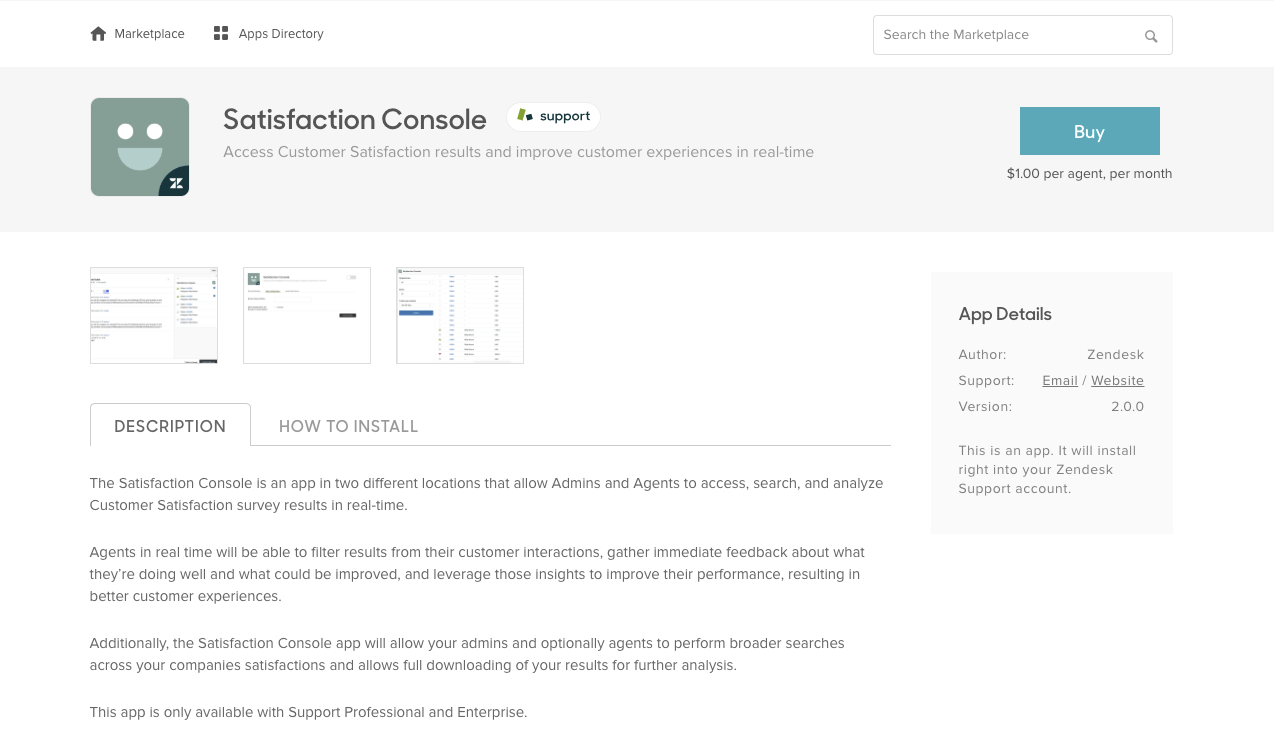Viewport: 1274px width, 740px height.
Task: Click the author value Zendesk
Action: pyautogui.click(x=1115, y=355)
